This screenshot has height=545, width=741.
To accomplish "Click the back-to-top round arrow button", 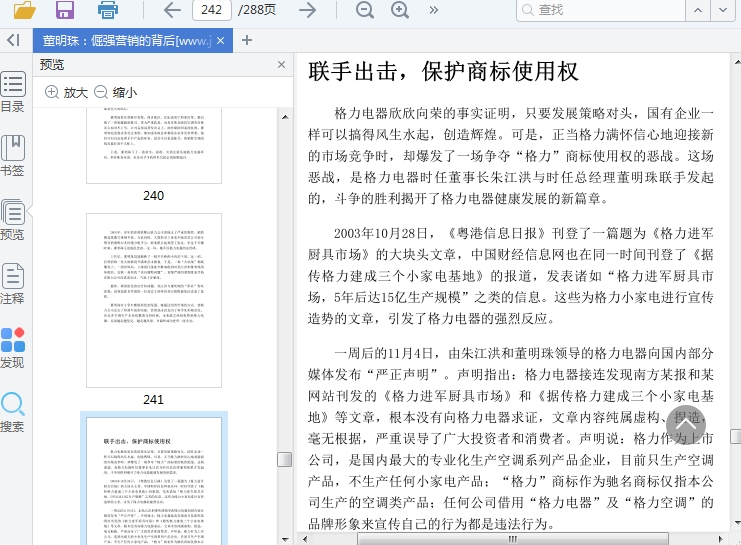I will pos(686,424).
